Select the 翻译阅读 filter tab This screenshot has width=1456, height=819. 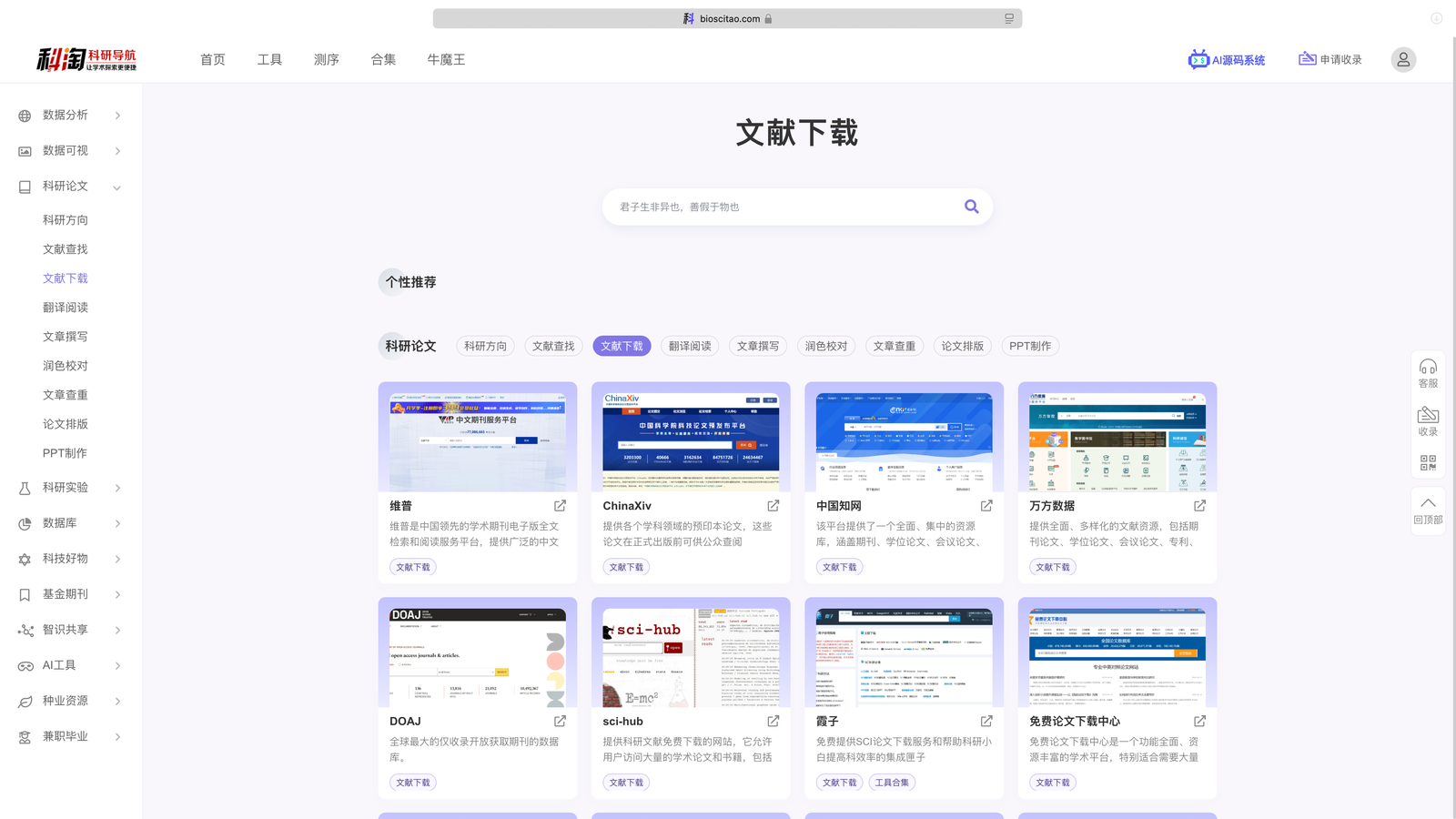click(690, 346)
